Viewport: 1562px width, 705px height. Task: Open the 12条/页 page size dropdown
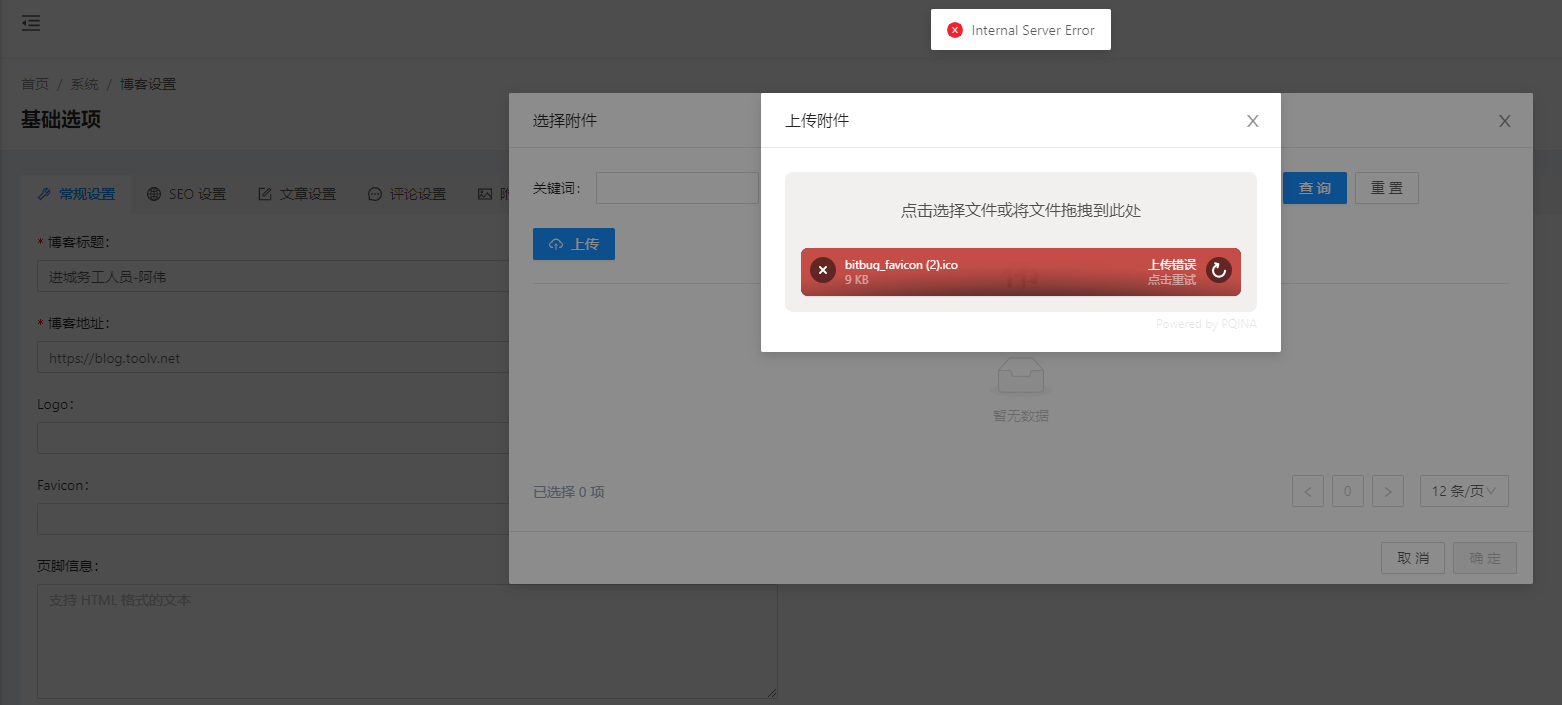point(1464,491)
